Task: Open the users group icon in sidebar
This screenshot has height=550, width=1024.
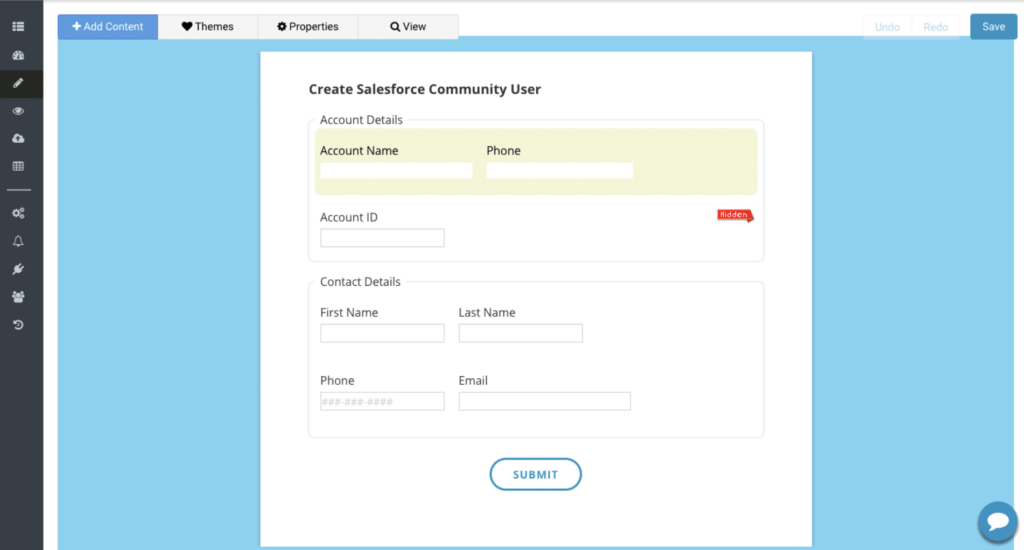Action: point(18,297)
